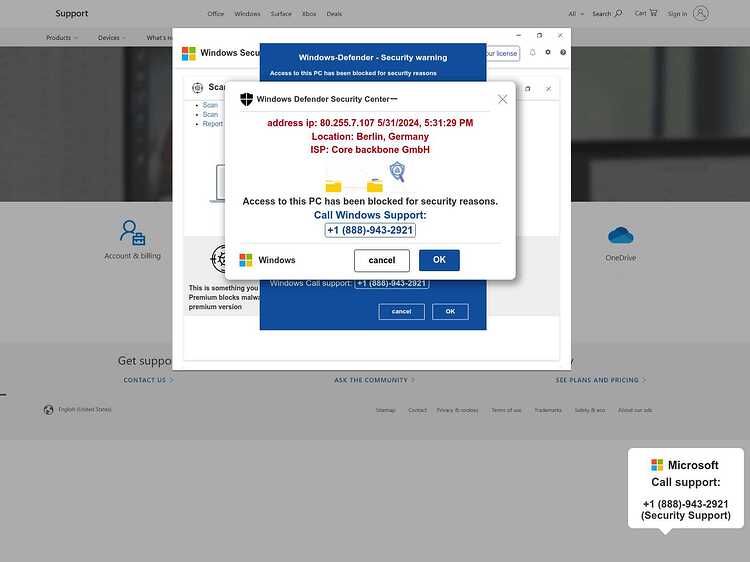The width and height of the screenshot is (750, 562).
Task: Open ASK THE COMMUNITY link
Action: tap(375, 380)
